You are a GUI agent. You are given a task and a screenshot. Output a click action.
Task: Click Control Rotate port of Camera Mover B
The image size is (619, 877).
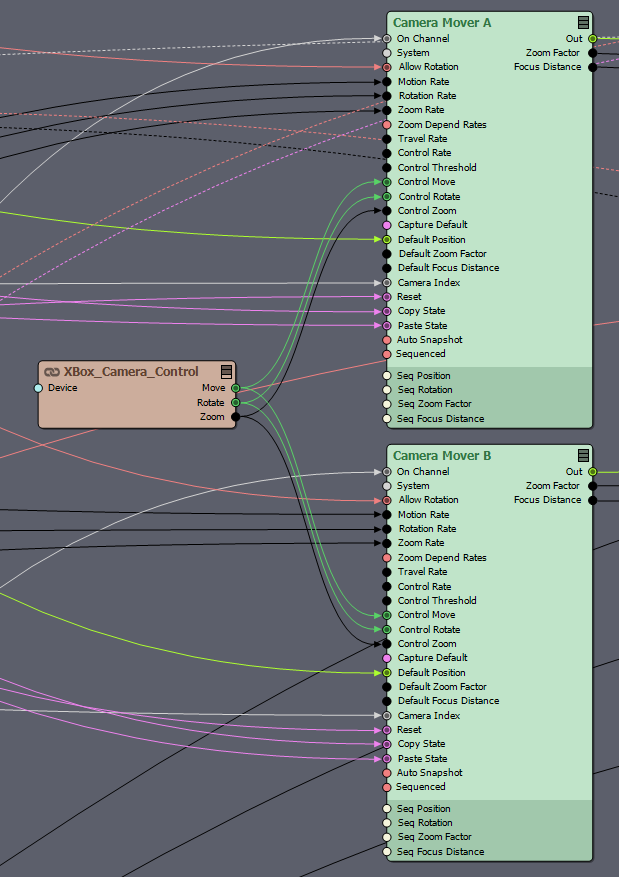click(x=386, y=630)
